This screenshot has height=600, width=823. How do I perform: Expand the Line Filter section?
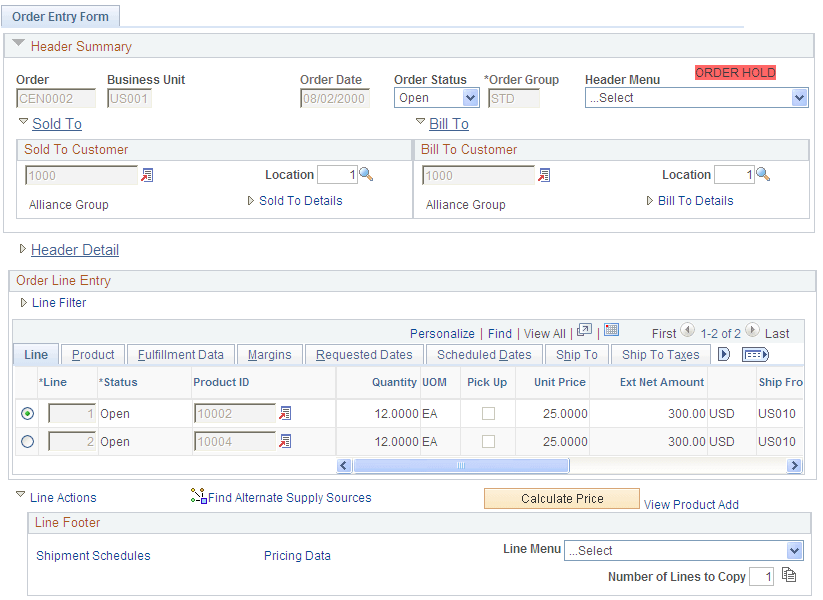coord(24,302)
